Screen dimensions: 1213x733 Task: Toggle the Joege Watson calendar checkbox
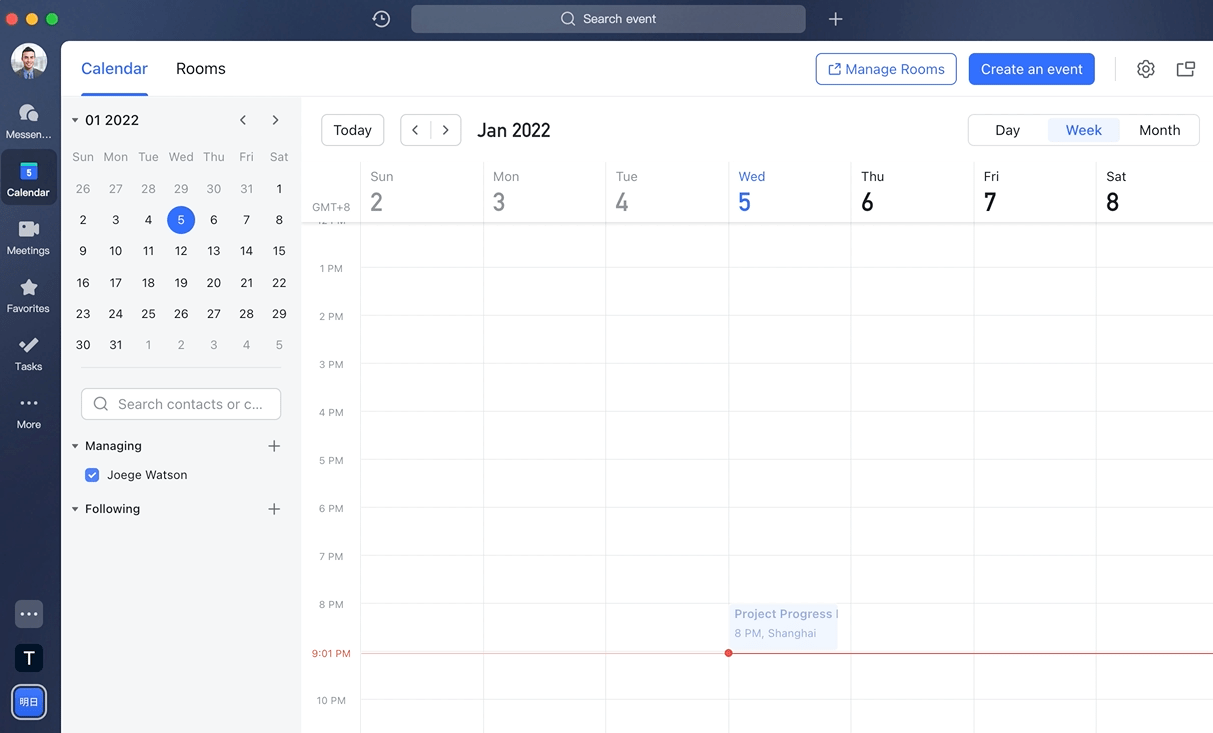(x=92, y=475)
